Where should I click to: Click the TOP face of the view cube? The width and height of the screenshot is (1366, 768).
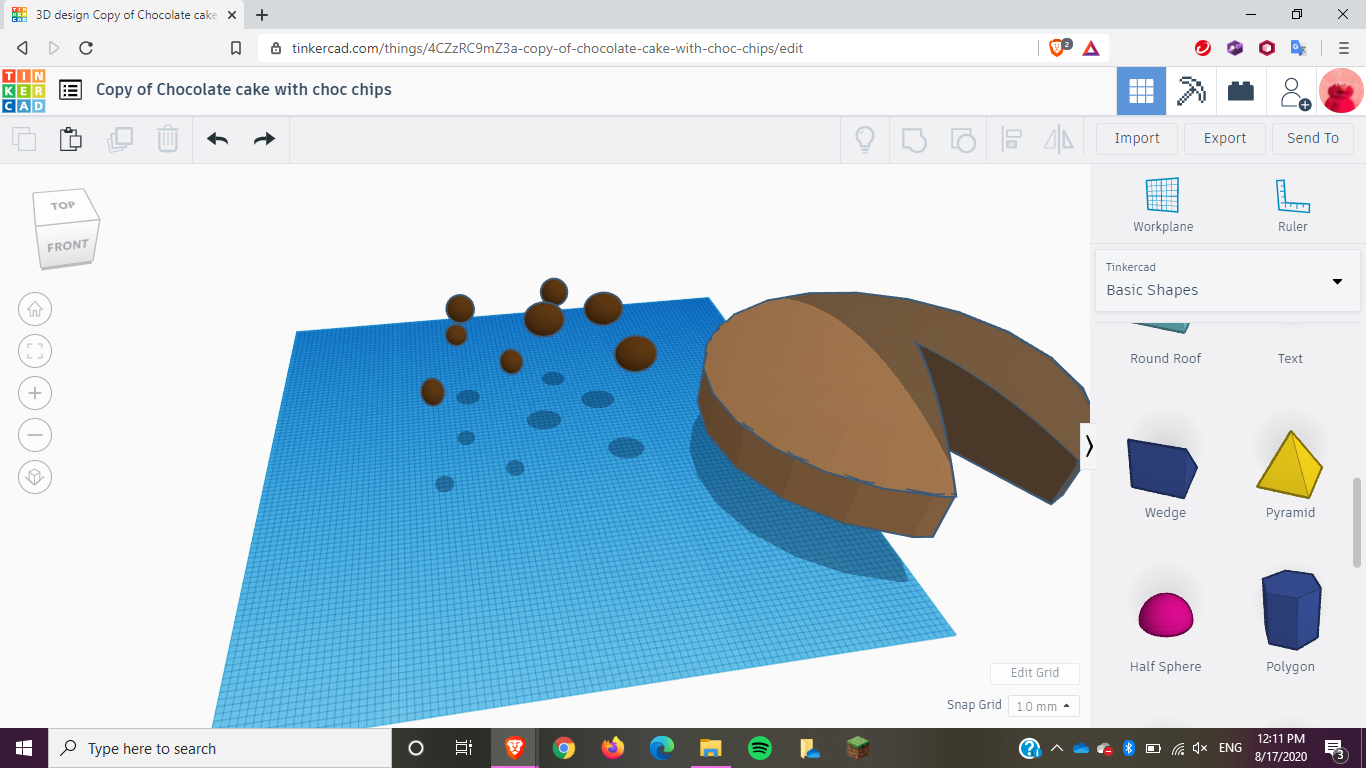63,206
